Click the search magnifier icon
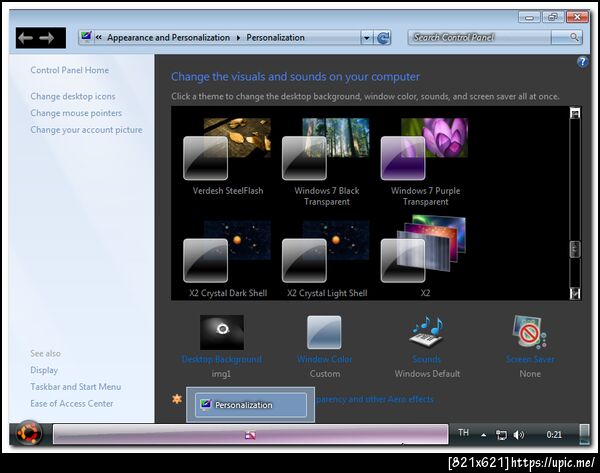The width and height of the screenshot is (600, 473). coord(574,37)
